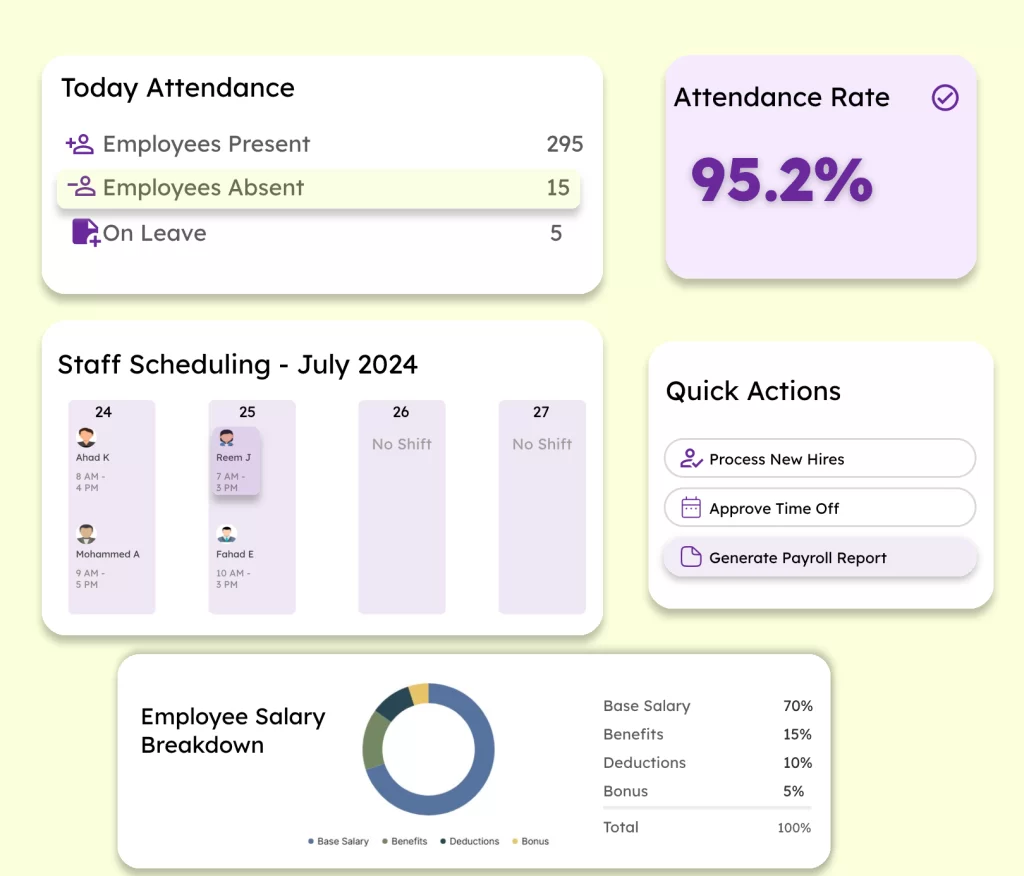Click the Process New Hires person icon
This screenshot has width=1024, height=876.
(691, 459)
